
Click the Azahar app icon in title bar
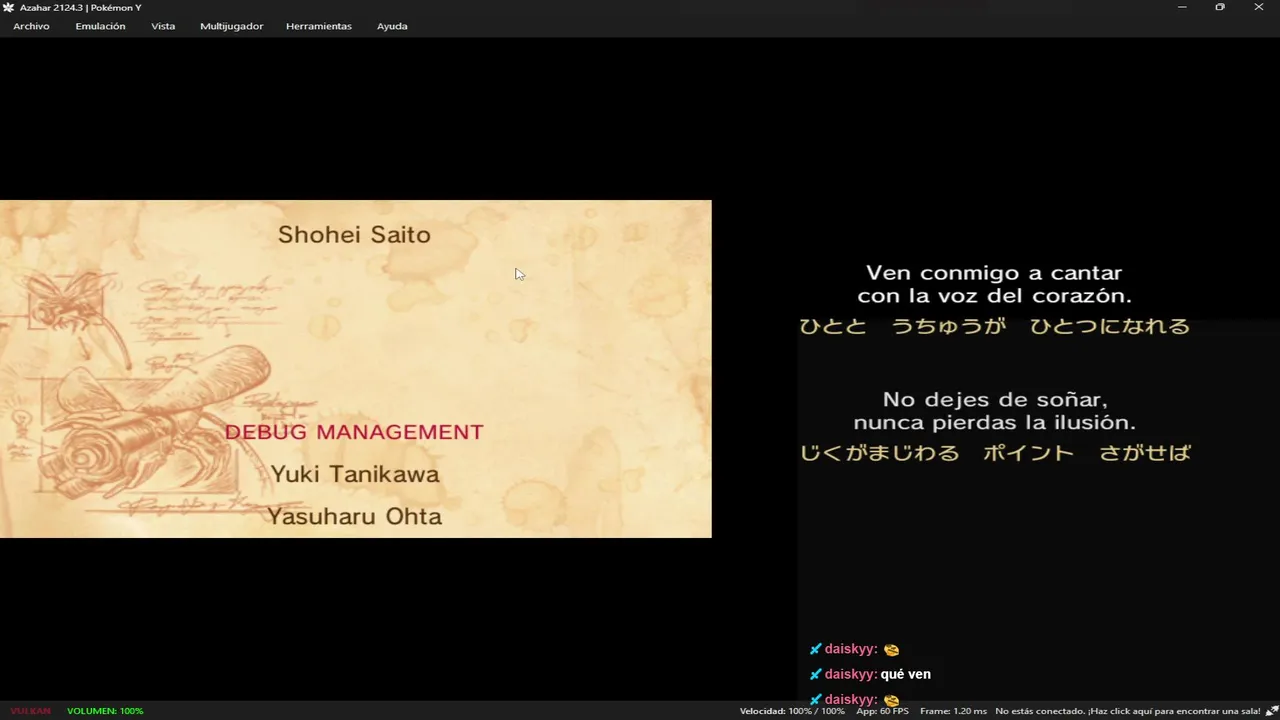click(x=9, y=8)
